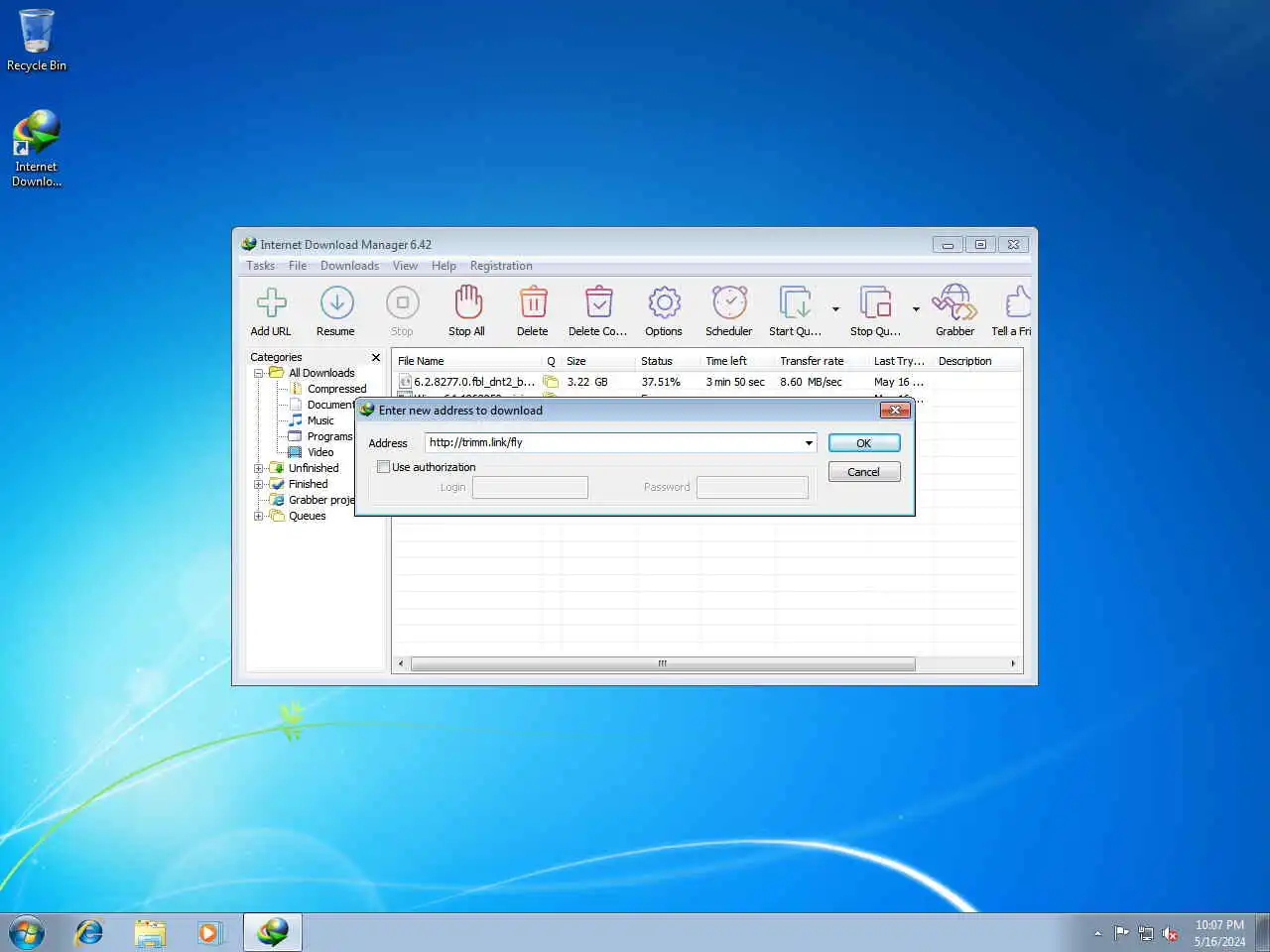Select the Compressed category

click(336, 389)
